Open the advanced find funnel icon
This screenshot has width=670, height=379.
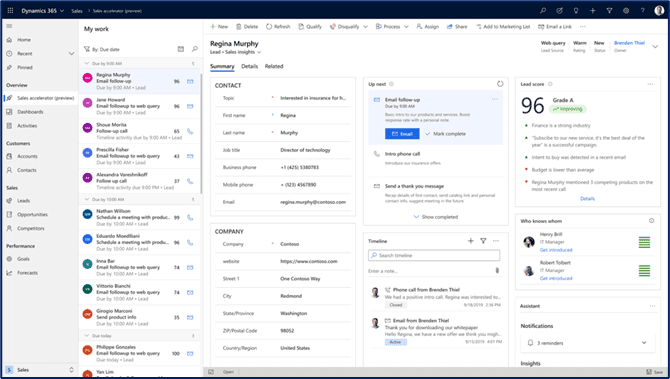pyautogui.click(x=609, y=11)
